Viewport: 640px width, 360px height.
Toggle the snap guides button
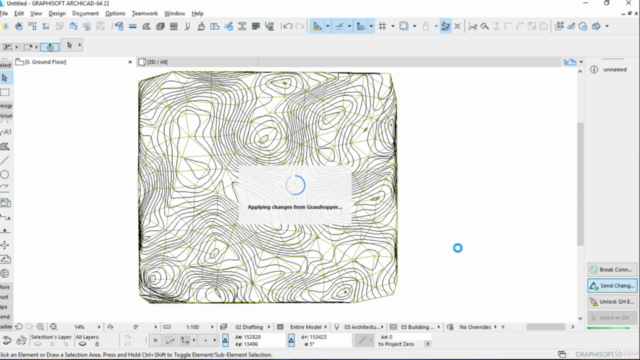[339, 26]
